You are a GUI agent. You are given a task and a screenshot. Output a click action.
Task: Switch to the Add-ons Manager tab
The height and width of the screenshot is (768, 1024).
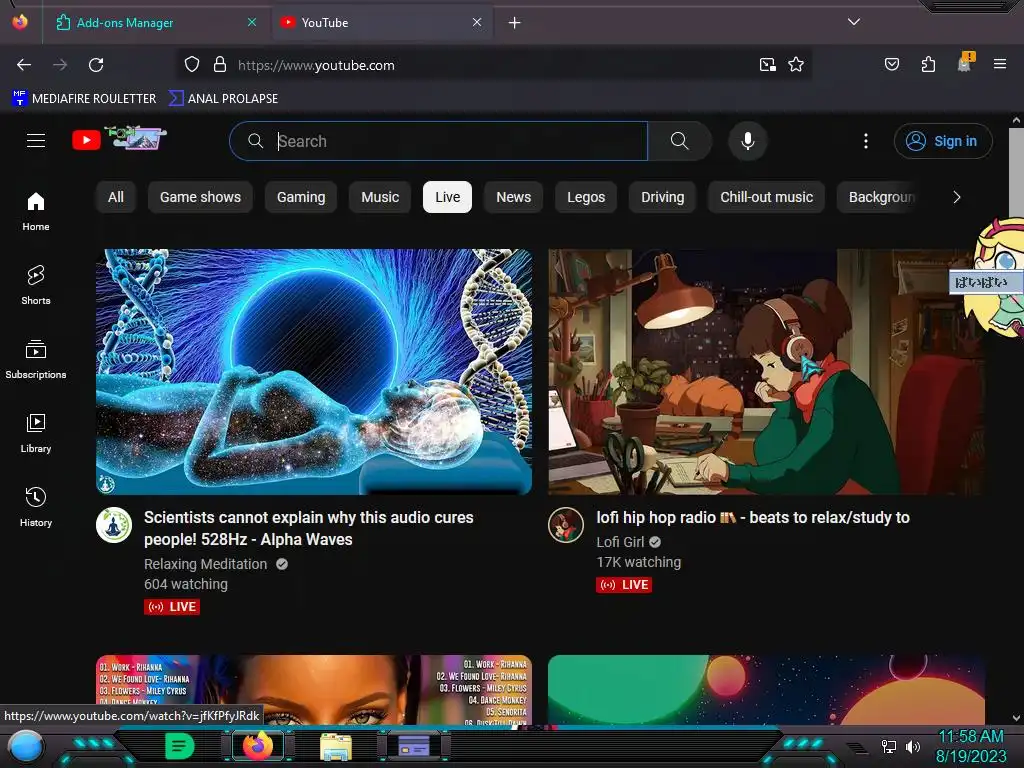coord(157,23)
